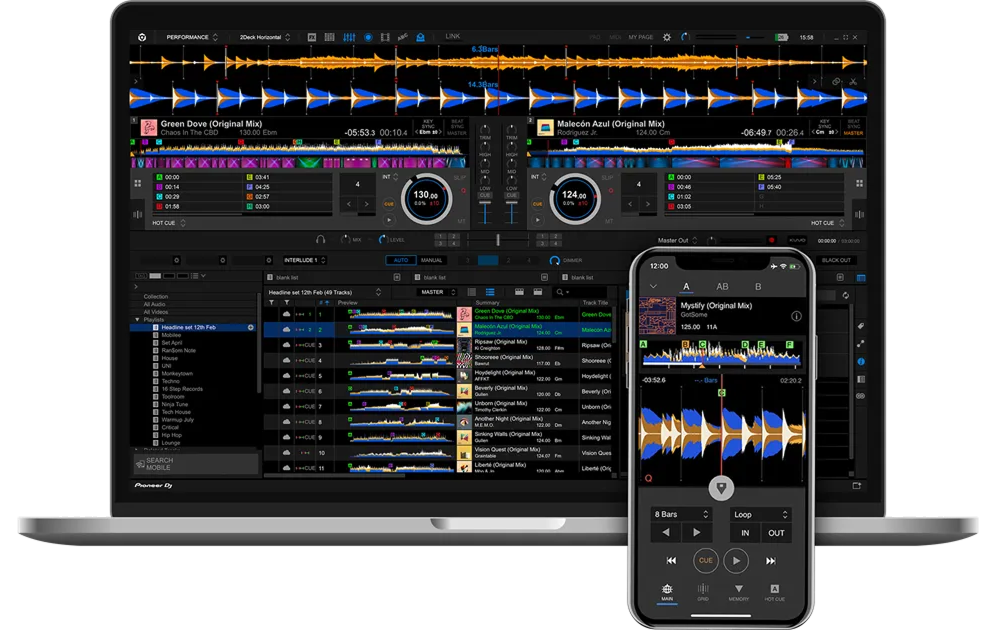Click deck 2 orange CUE button

[537, 204]
